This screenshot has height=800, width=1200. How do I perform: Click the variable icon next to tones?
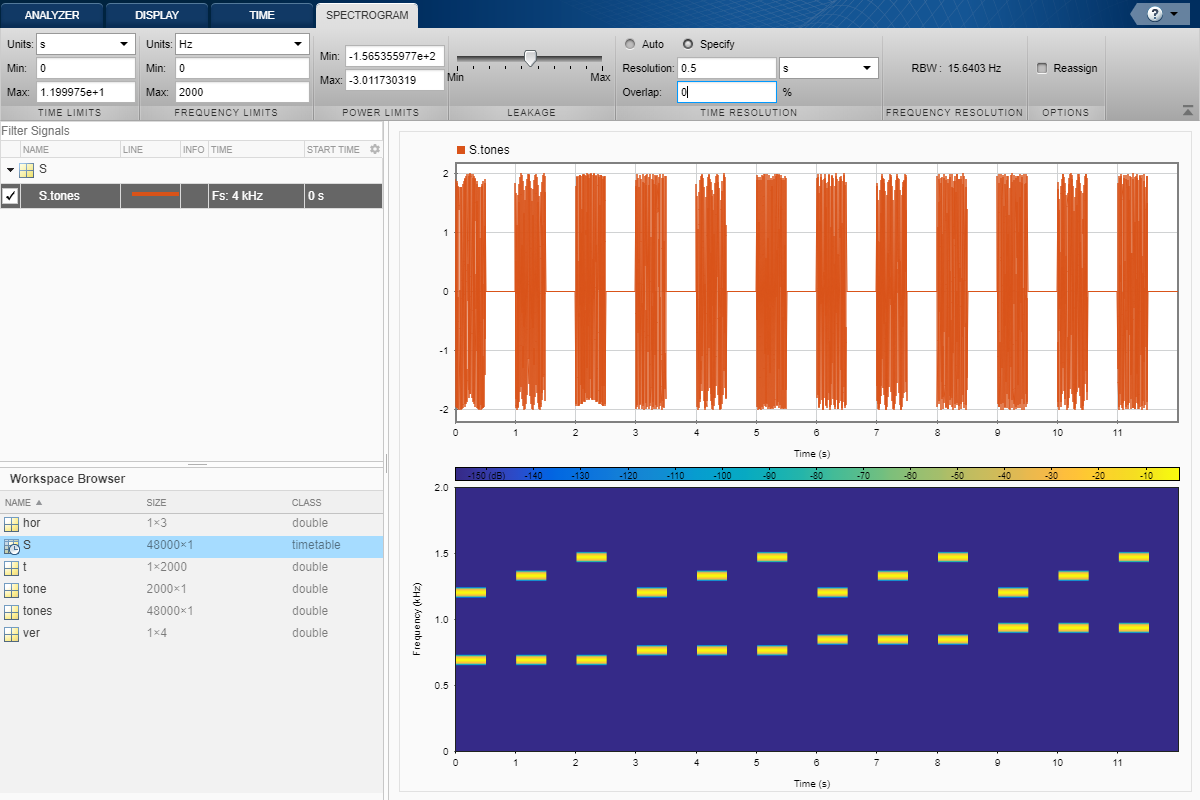[12, 612]
